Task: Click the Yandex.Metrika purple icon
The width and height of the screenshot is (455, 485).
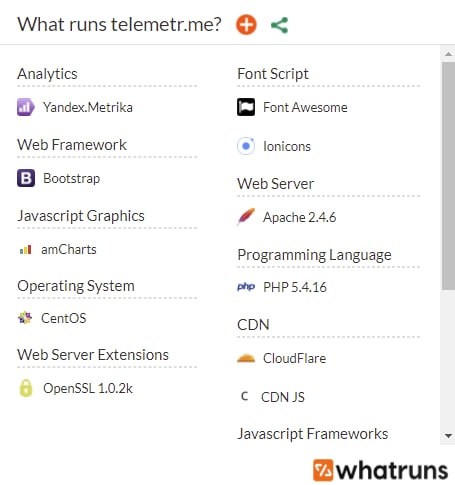Action: (x=26, y=107)
